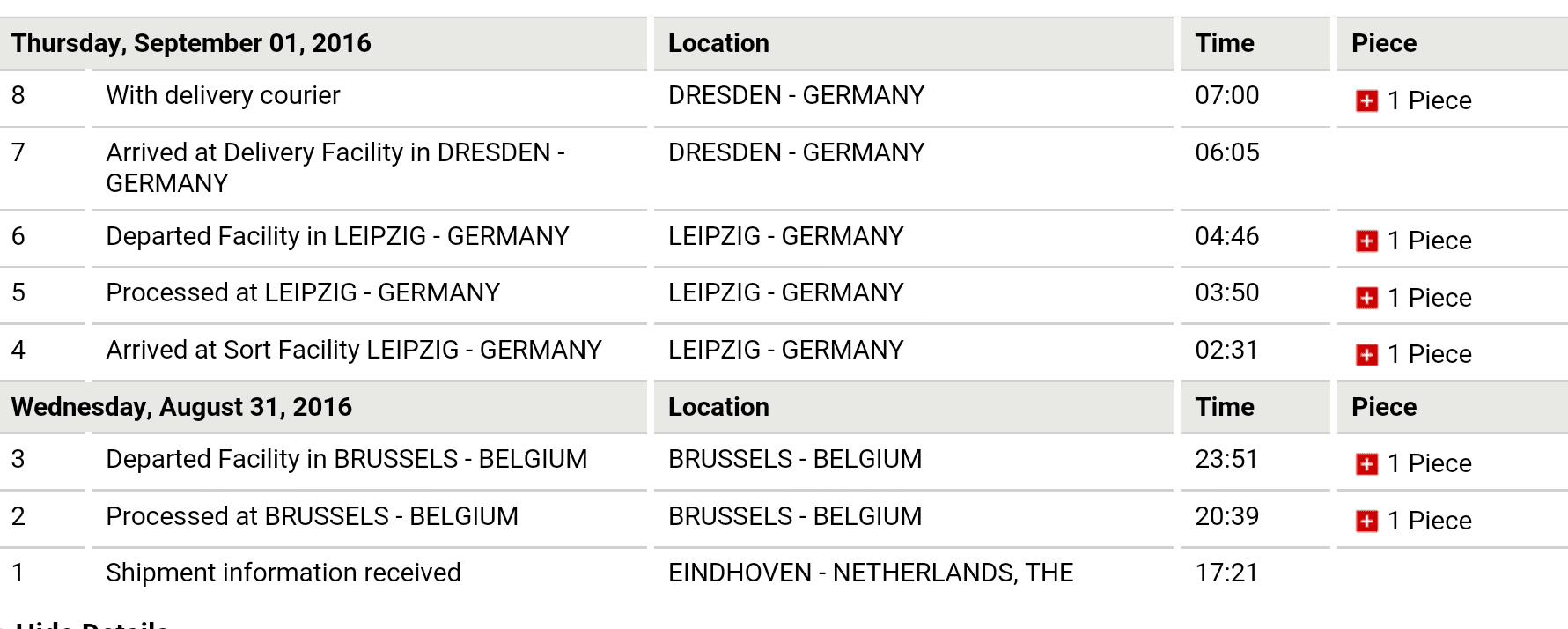Screen dimensions: 1568x629
Task: Select EINDHOVEN - NETHERLANDS, THE location cell
Action: point(871,573)
